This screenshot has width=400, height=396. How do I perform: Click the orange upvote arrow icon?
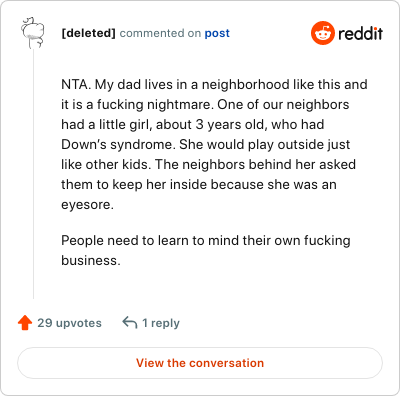pos(25,323)
